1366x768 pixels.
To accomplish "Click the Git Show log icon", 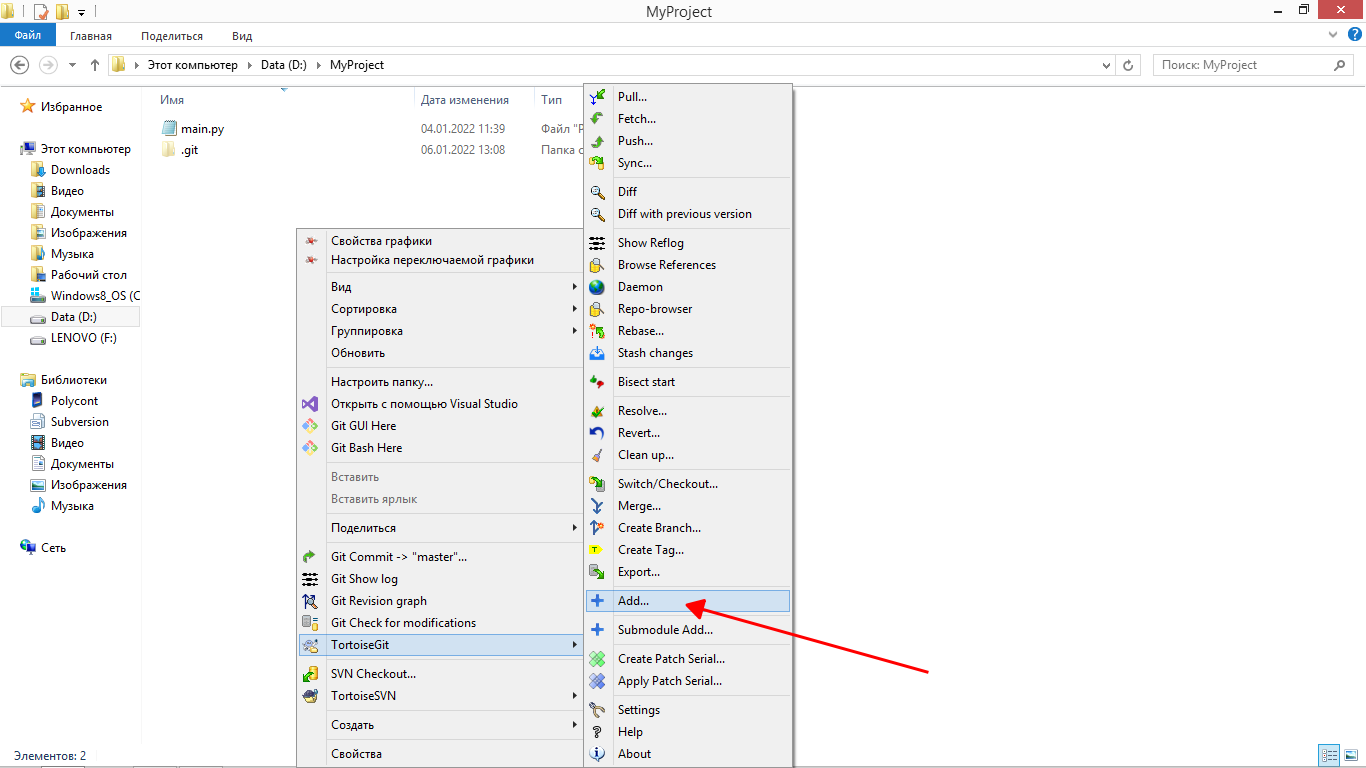I will 310,579.
